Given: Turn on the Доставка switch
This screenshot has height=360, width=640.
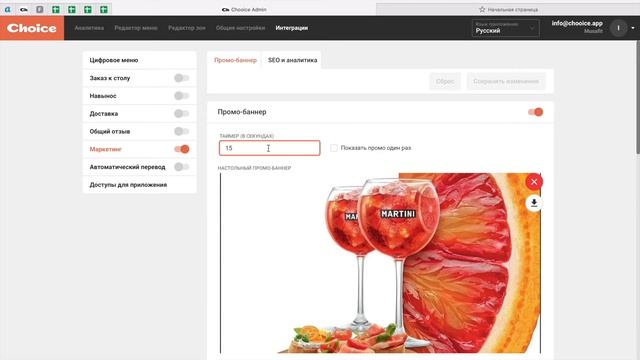Looking at the screenshot, I should (182, 113).
